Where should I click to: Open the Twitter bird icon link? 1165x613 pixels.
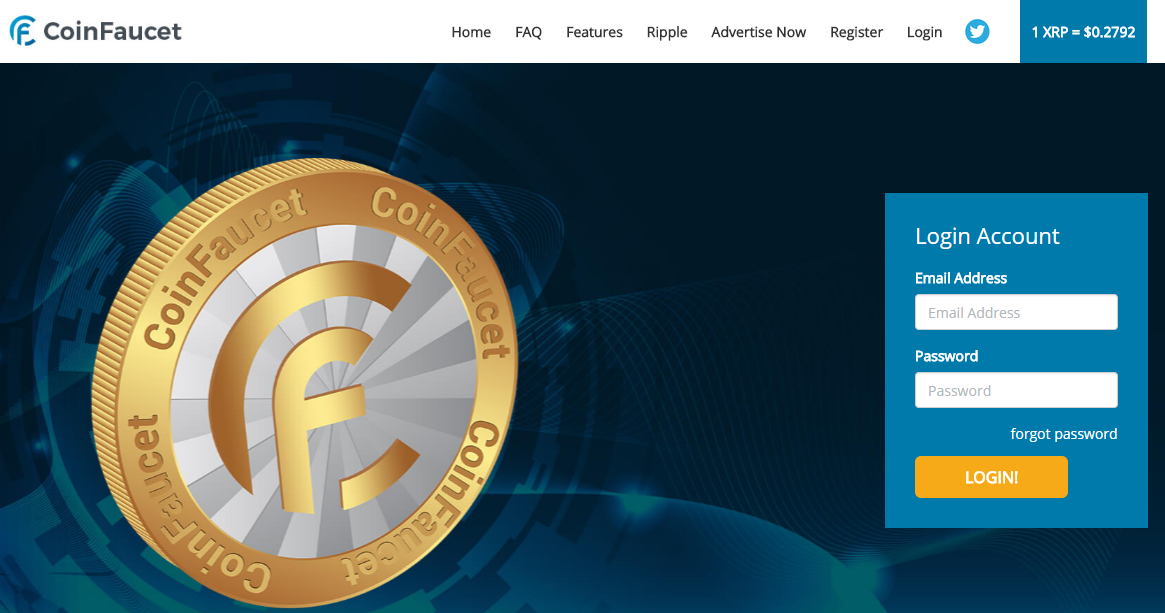tap(977, 31)
